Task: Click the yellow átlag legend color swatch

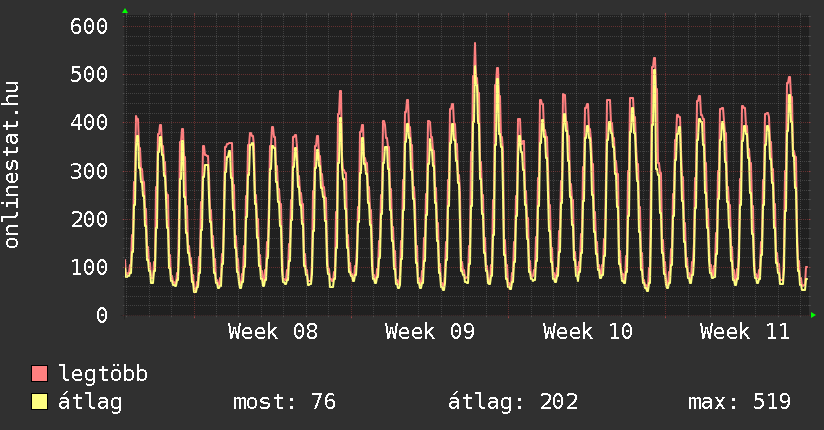Action: (40, 402)
